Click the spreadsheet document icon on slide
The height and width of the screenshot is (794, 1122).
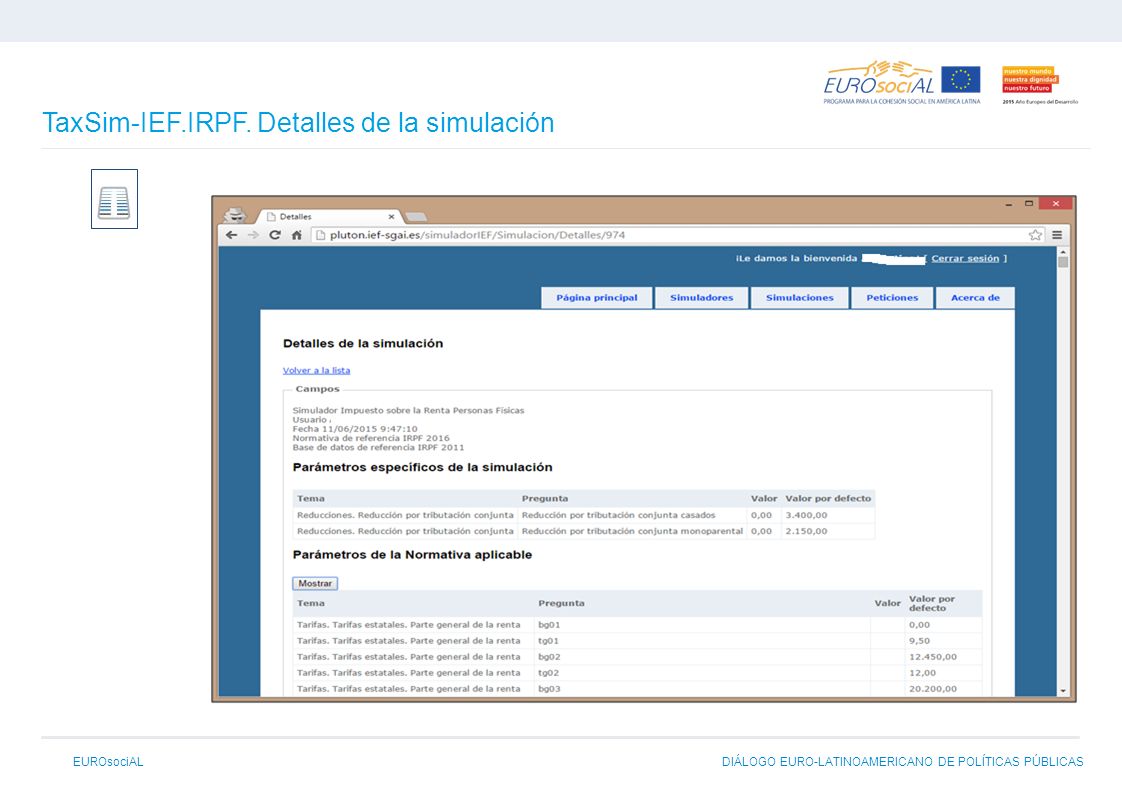point(114,199)
